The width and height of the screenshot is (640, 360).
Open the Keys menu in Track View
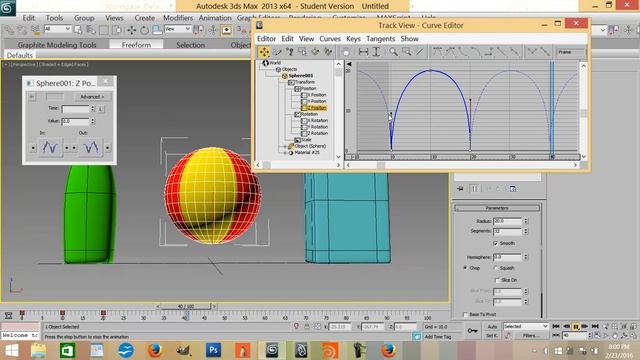[x=353, y=39]
